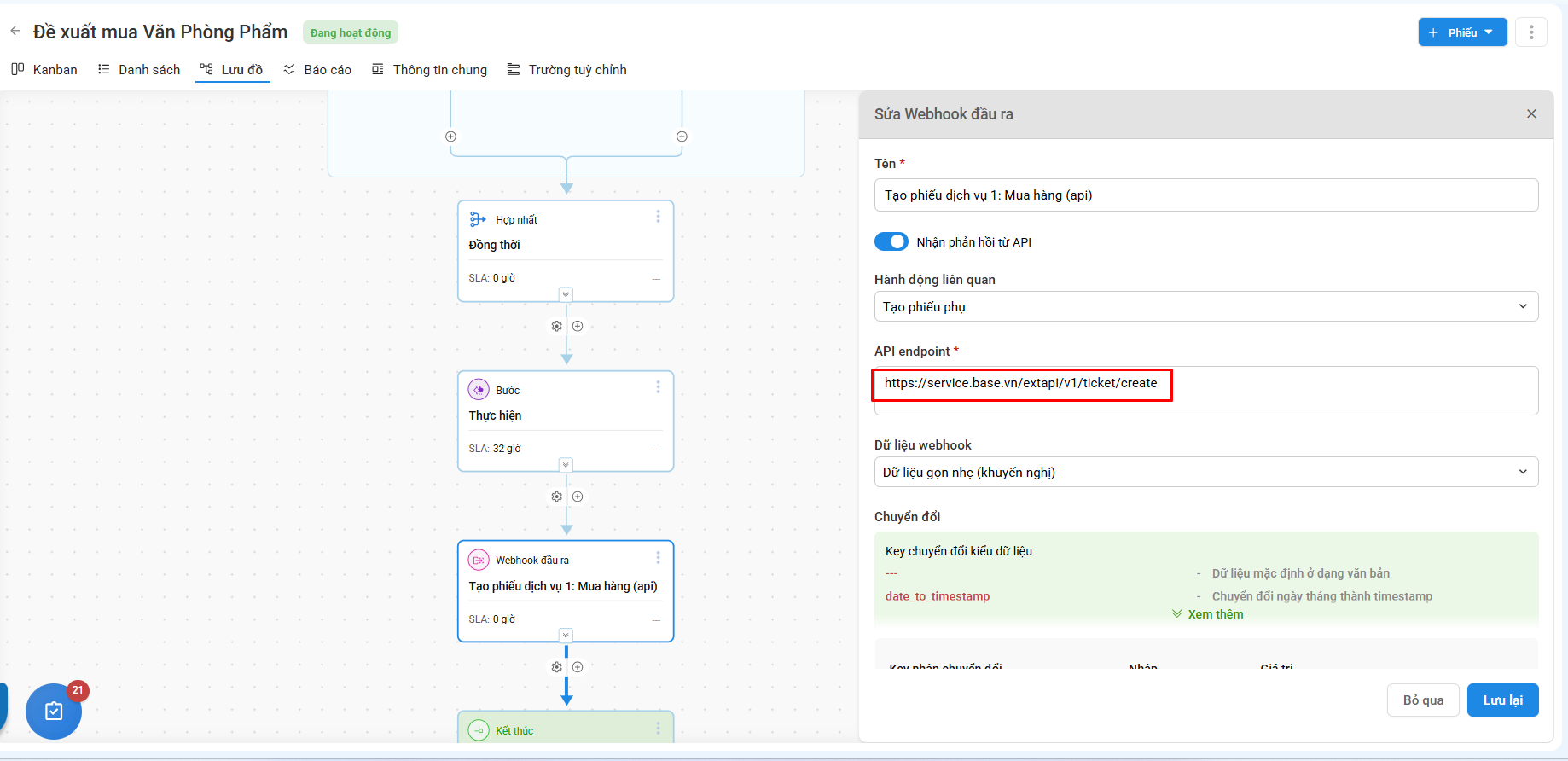Switch to the Kanban tab

pyautogui.click(x=44, y=70)
